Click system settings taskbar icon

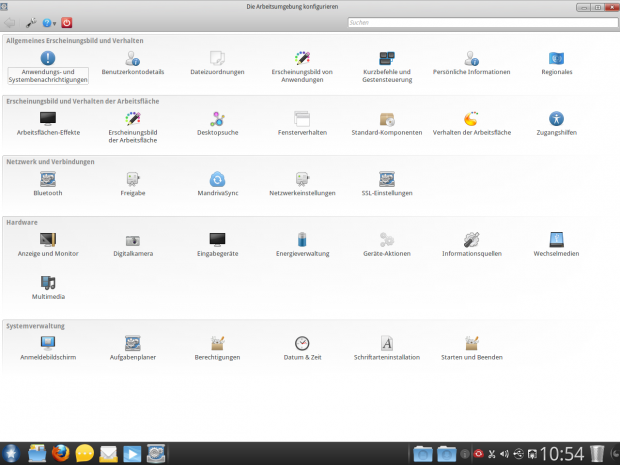(156, 454)
